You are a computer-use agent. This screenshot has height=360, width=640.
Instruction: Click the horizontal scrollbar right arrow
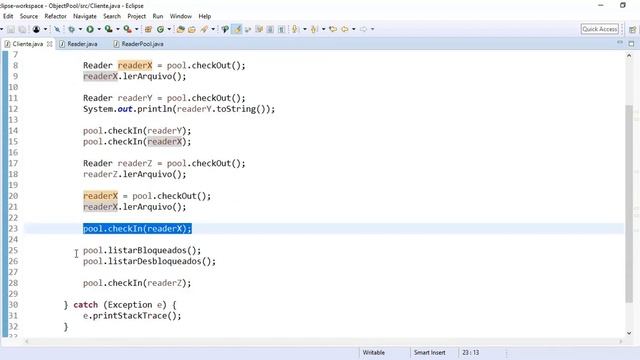[621, 341]
